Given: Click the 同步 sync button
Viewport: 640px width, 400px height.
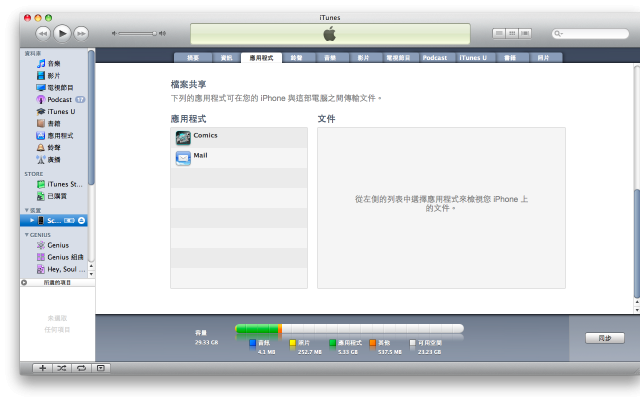Looking at the screenshot, I should tap(605, 338).
